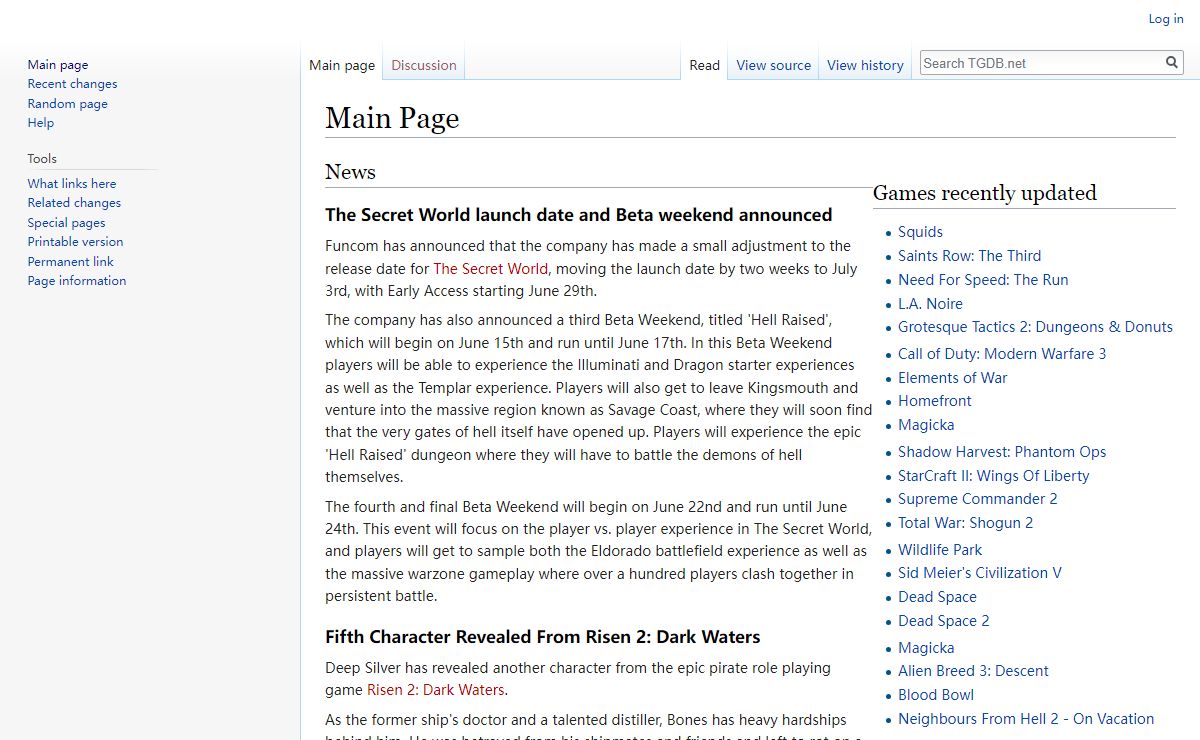The height and width of the screenshot is (740, 1200).
Task: Open Special pages list
Action: (x=66, y=223)
